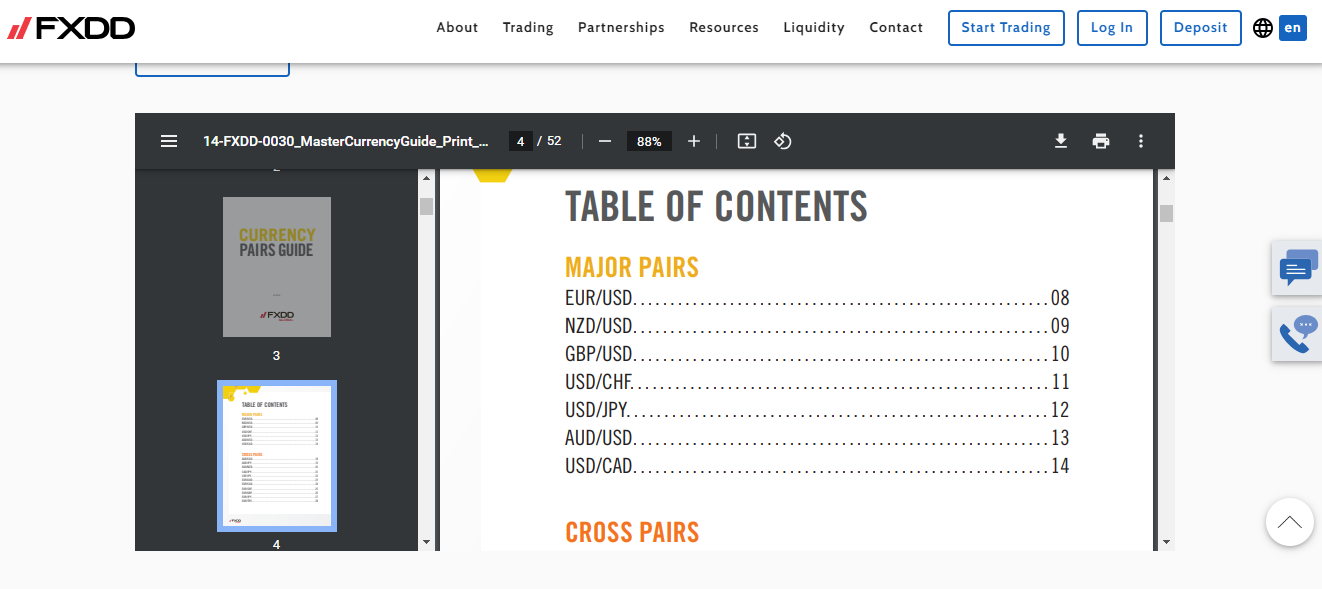Viewport: 1322px width, 589px height.
Task: Click the Start Trading button
Action: tap(1006, 28)
